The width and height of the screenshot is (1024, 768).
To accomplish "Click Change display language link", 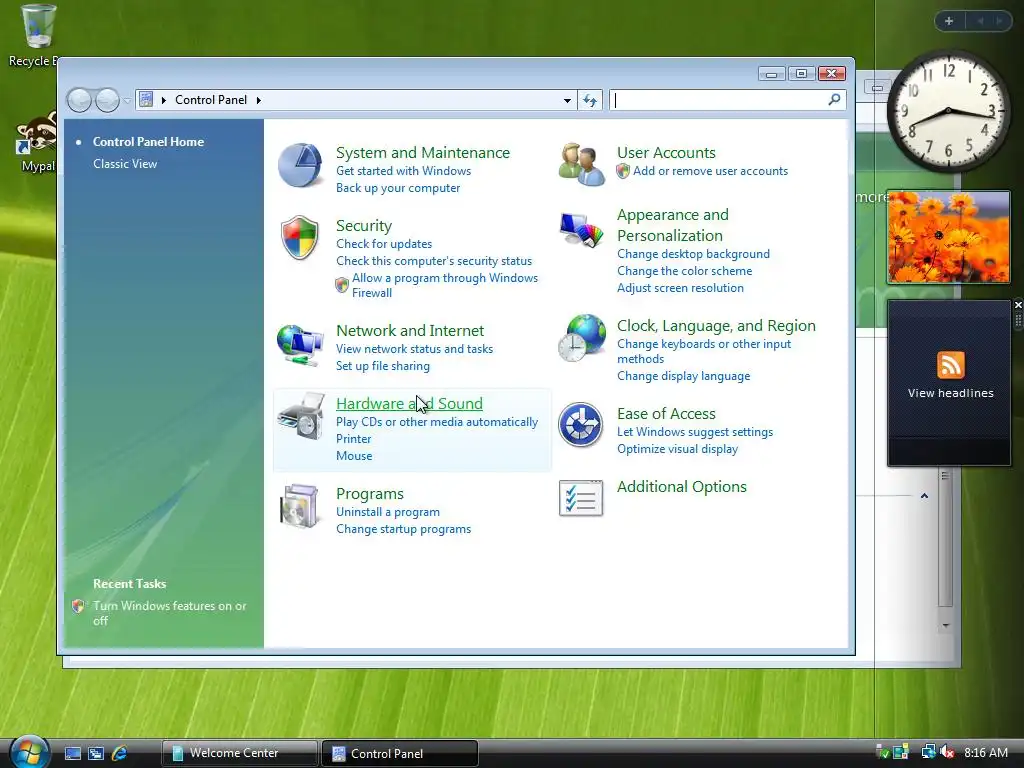I will coord(683,376).
